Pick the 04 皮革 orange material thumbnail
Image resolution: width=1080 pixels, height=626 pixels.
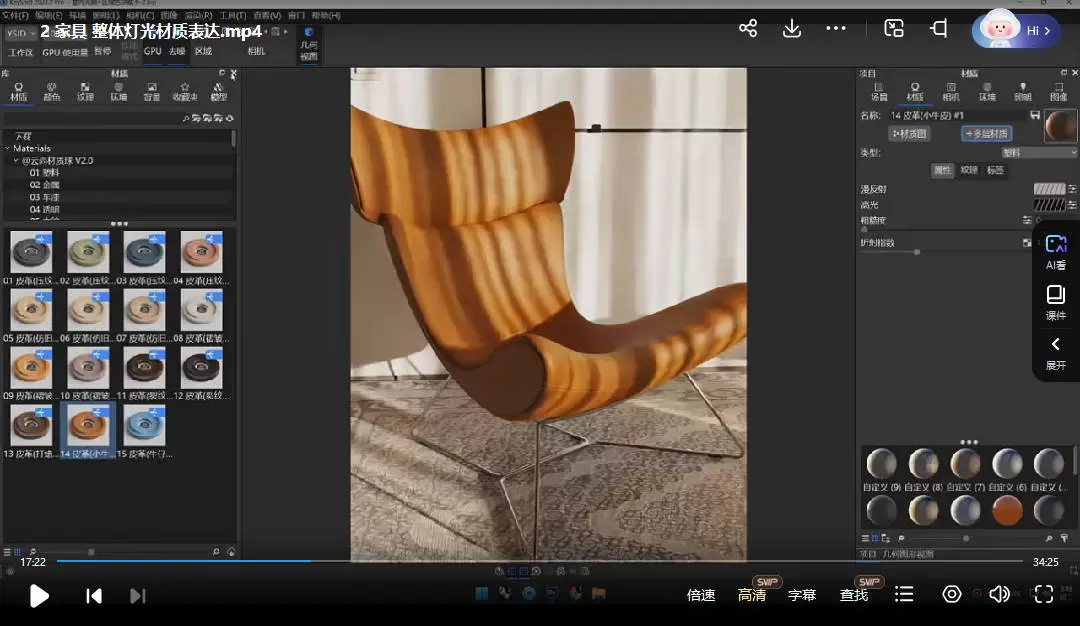[x=201, y=252]
